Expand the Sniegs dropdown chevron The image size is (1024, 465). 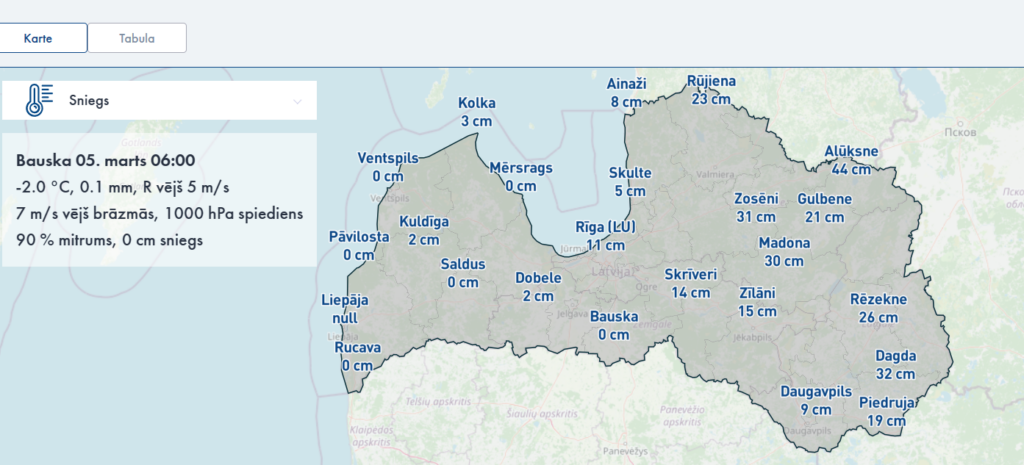coord(297,101)
